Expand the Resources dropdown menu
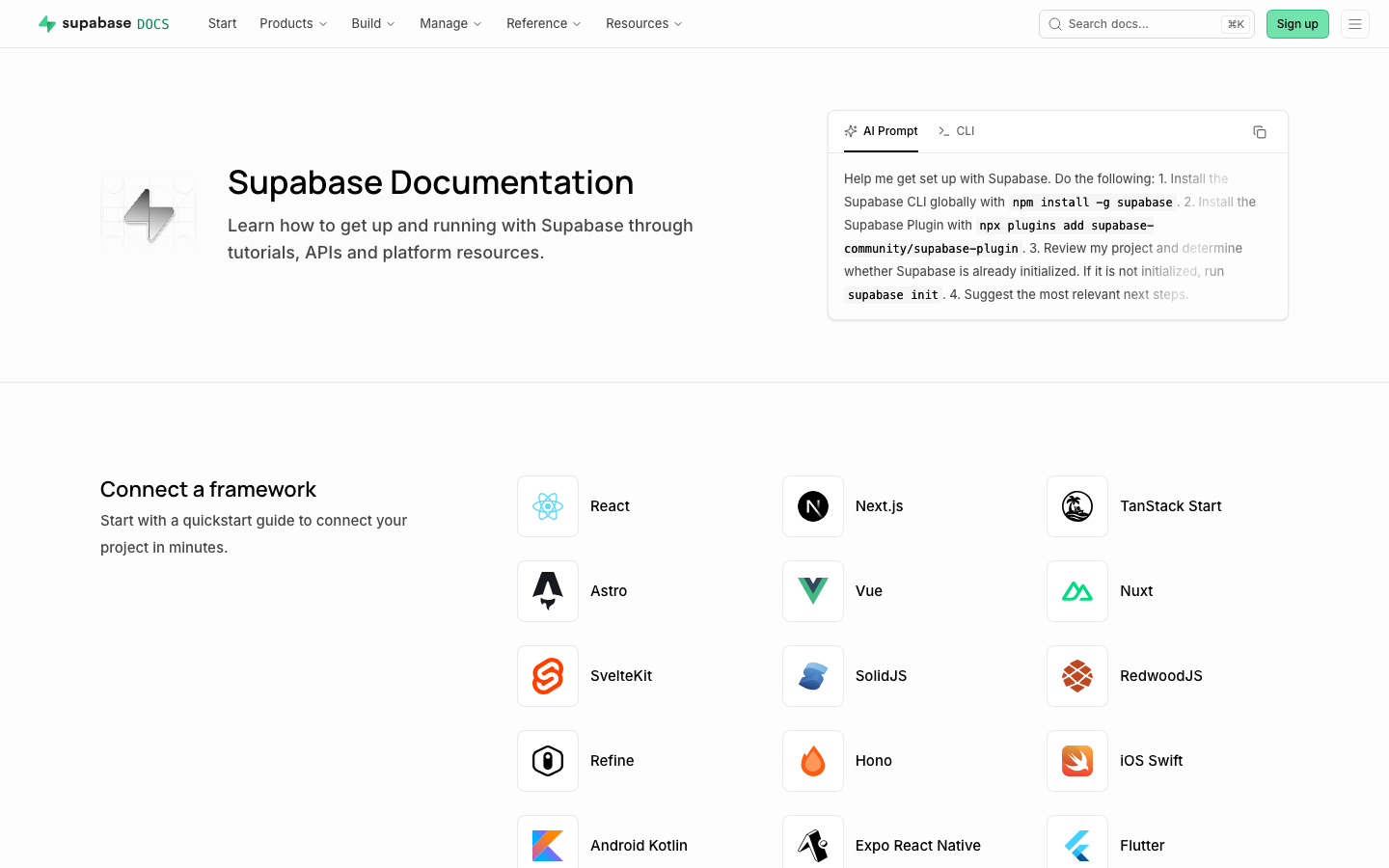 coord(644,24)
